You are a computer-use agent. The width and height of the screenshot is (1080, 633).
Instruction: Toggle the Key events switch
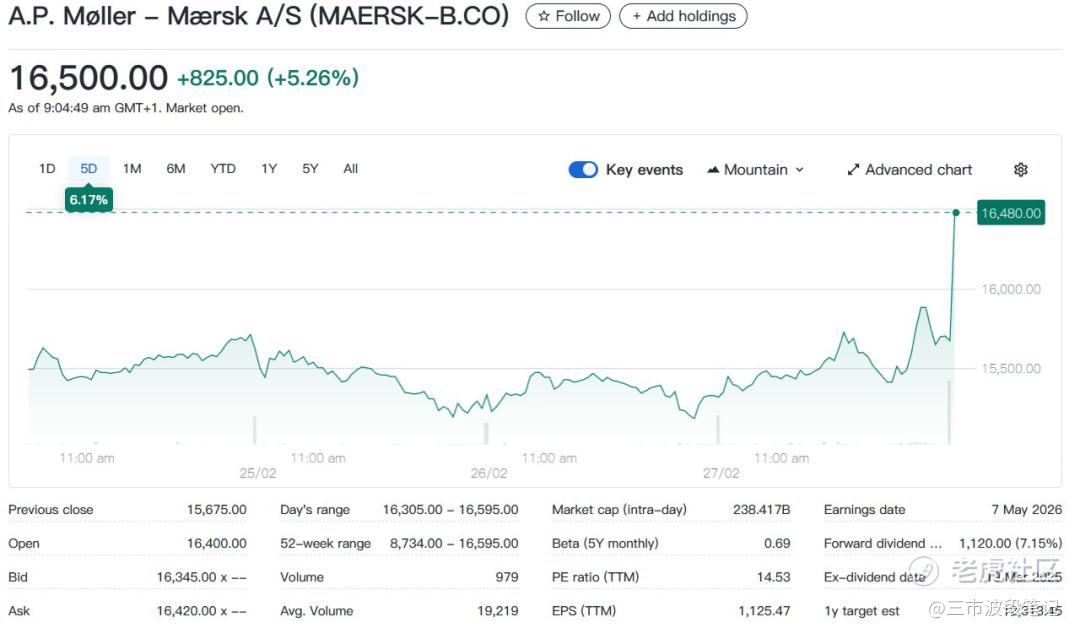583,170
